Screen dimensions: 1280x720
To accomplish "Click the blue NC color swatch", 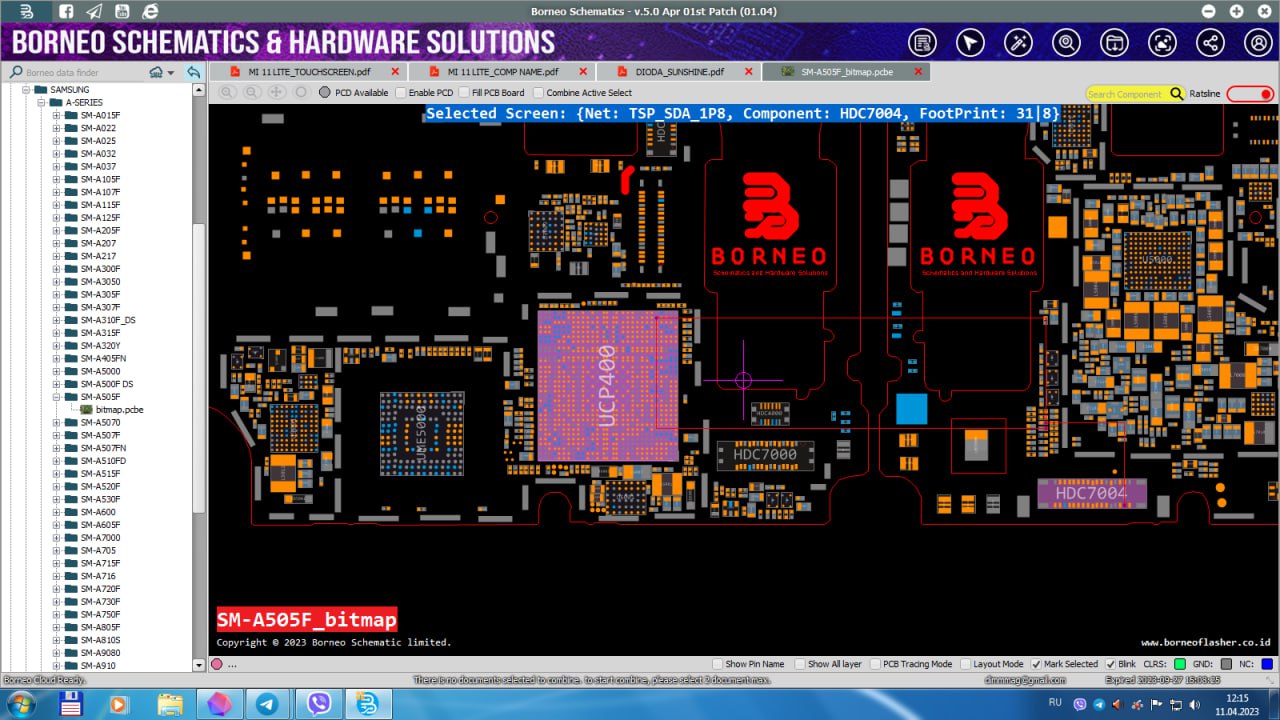I will click(x=1267, y=664).
